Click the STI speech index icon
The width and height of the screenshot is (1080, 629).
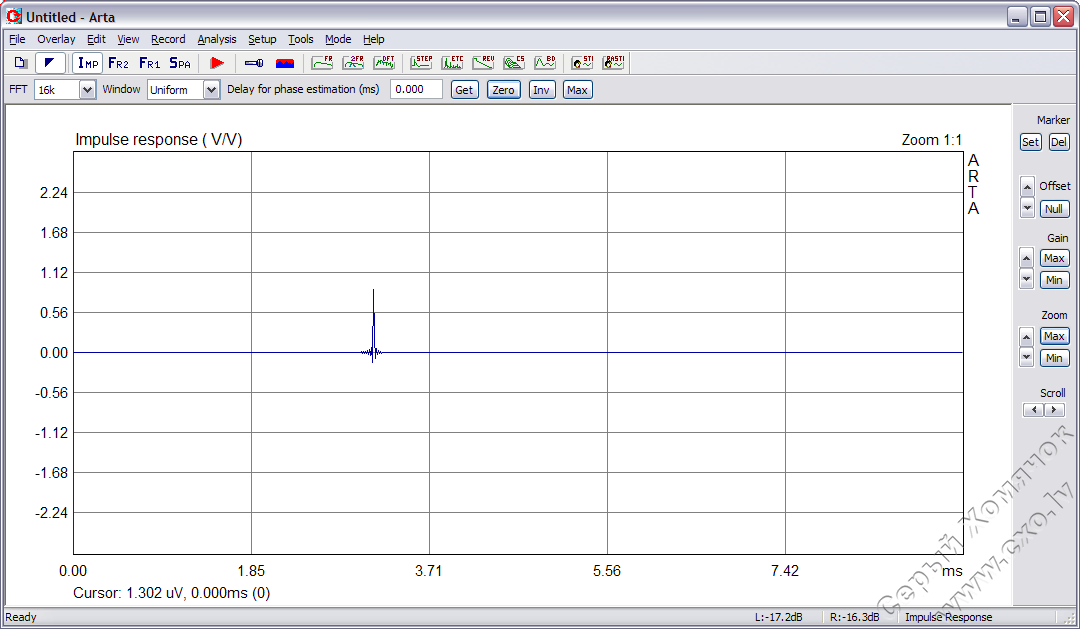point(582,63)
